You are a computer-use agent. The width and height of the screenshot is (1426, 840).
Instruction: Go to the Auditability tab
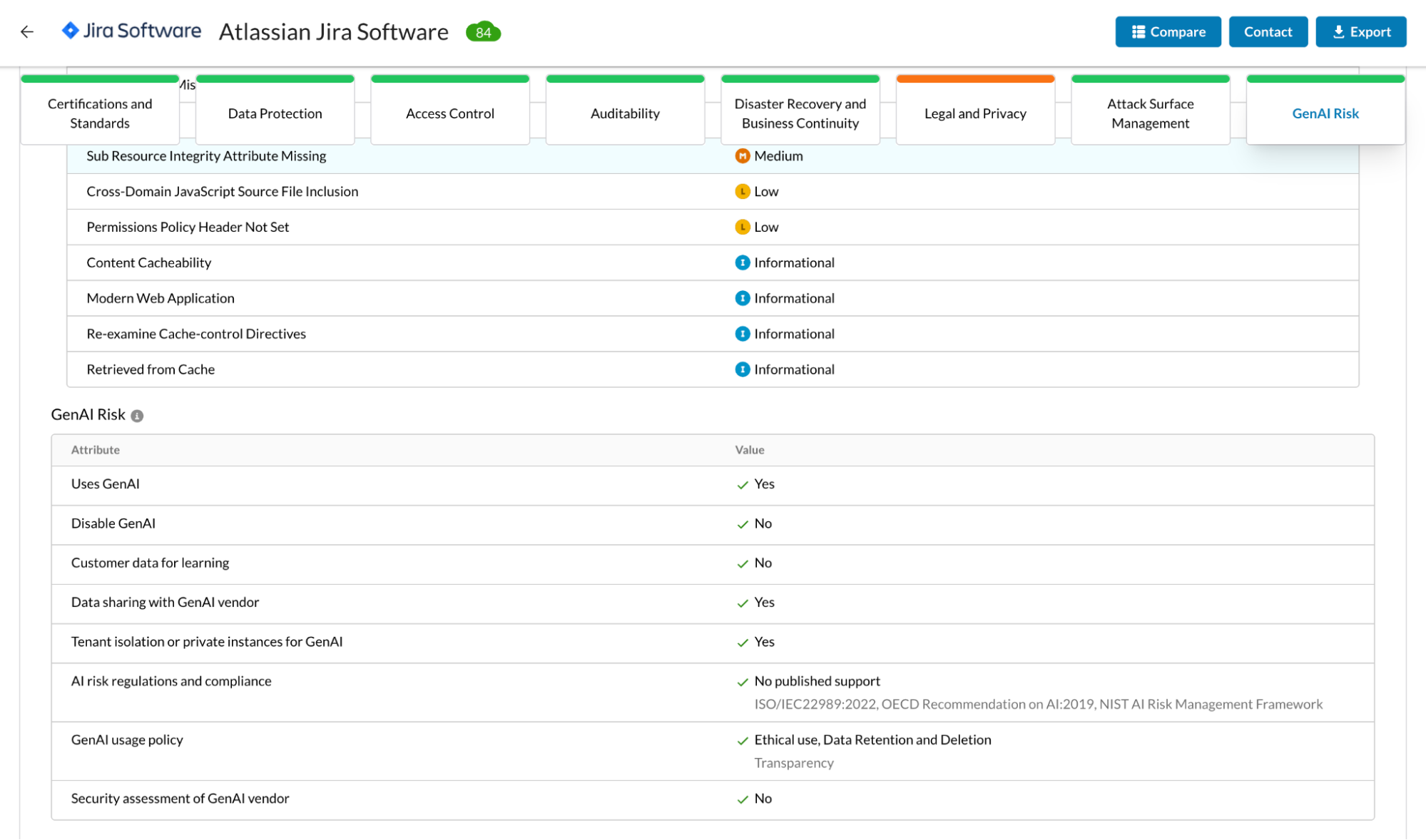tap(626, 111)
